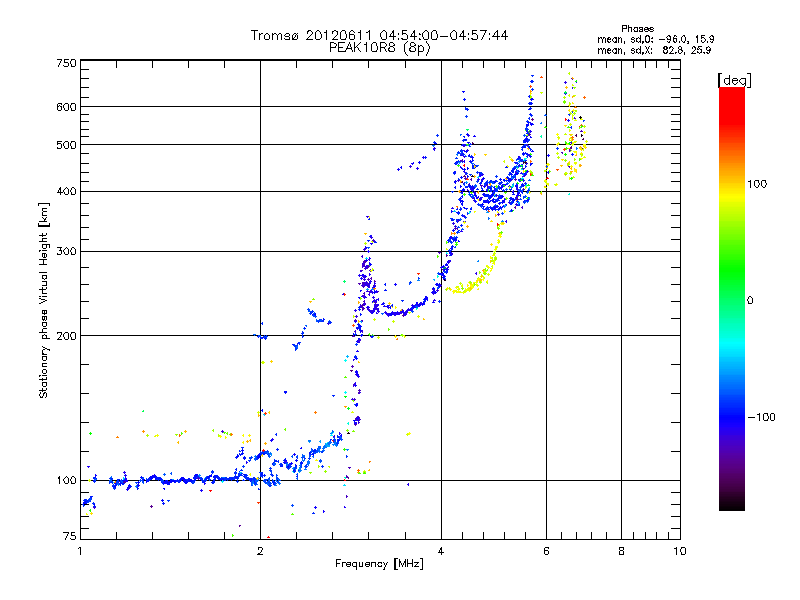Click the y-axis '75' tick label

point(70,536)
